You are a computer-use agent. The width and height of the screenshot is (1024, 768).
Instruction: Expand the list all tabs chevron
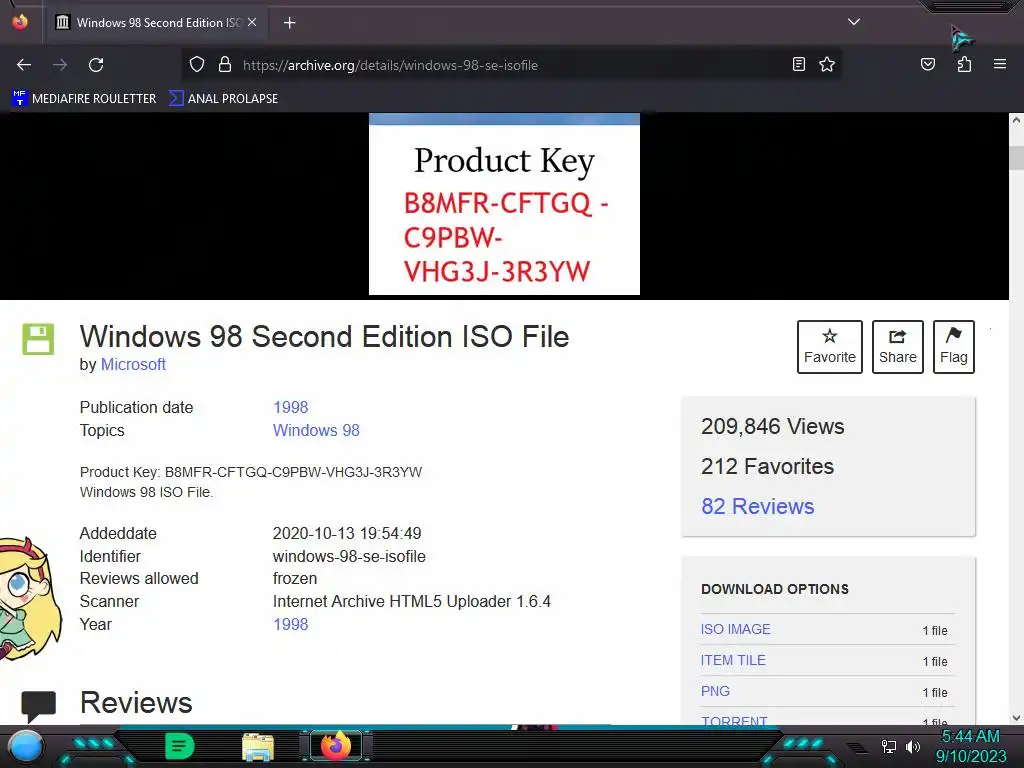(x=854, y=22)
